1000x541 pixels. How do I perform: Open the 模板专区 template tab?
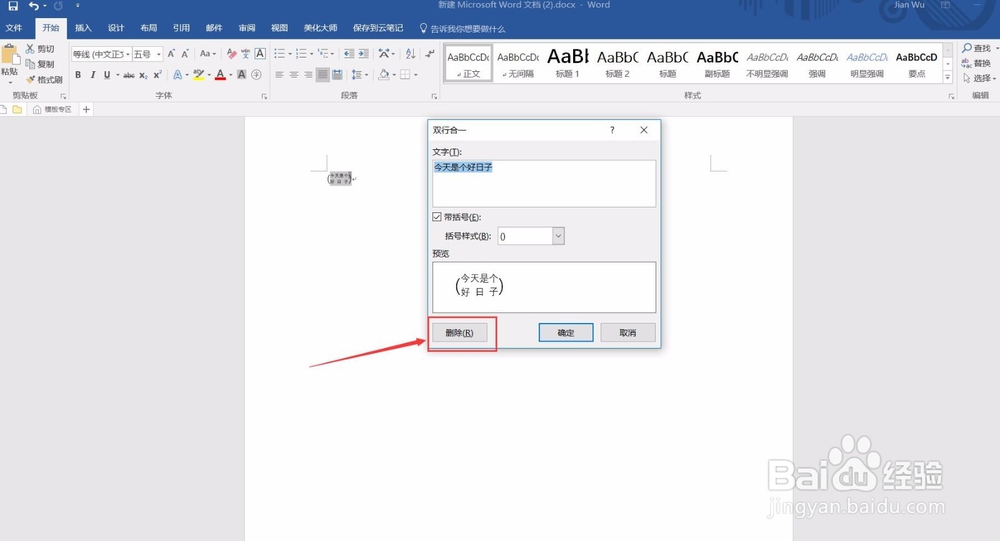coord(53,110)
